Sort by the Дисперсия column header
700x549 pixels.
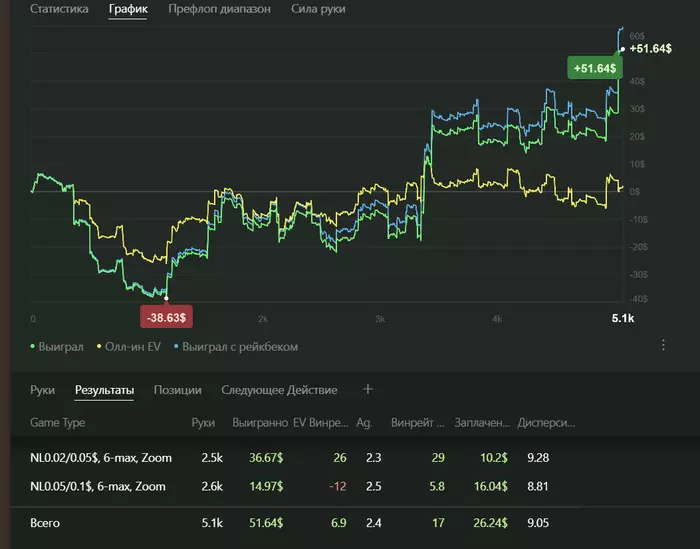coord(546,423)
